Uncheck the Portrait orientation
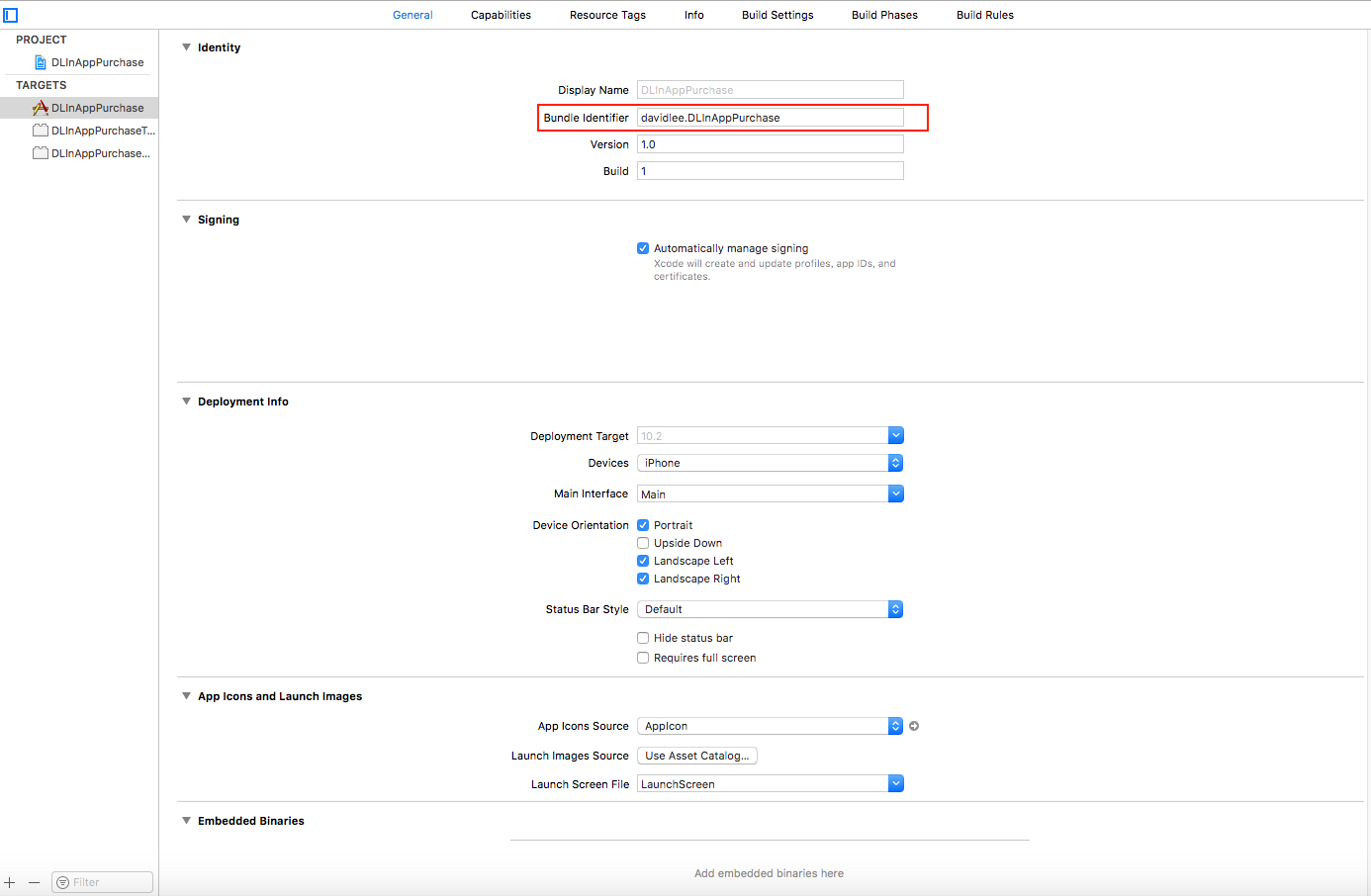This screenshot has width=1371, height=896. (643, 525)
